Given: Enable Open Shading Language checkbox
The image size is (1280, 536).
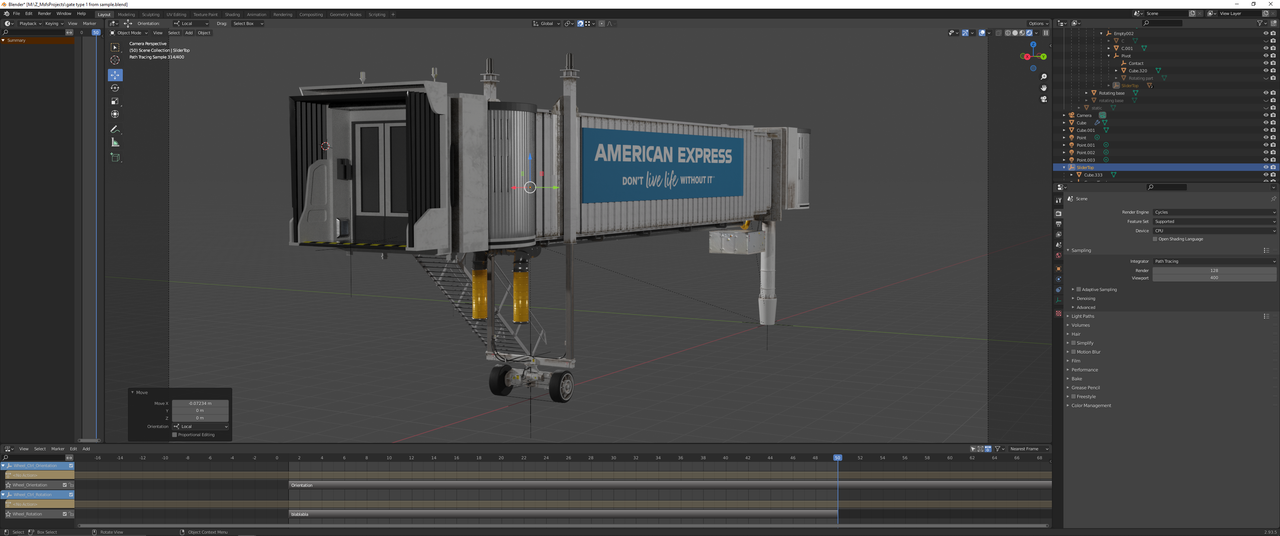Looking at the screenshot, I should click(x=1155, y=239).
